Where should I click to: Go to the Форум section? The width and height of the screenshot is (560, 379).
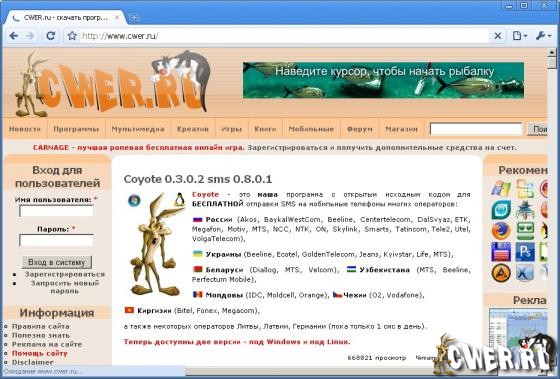coord(360,129)
